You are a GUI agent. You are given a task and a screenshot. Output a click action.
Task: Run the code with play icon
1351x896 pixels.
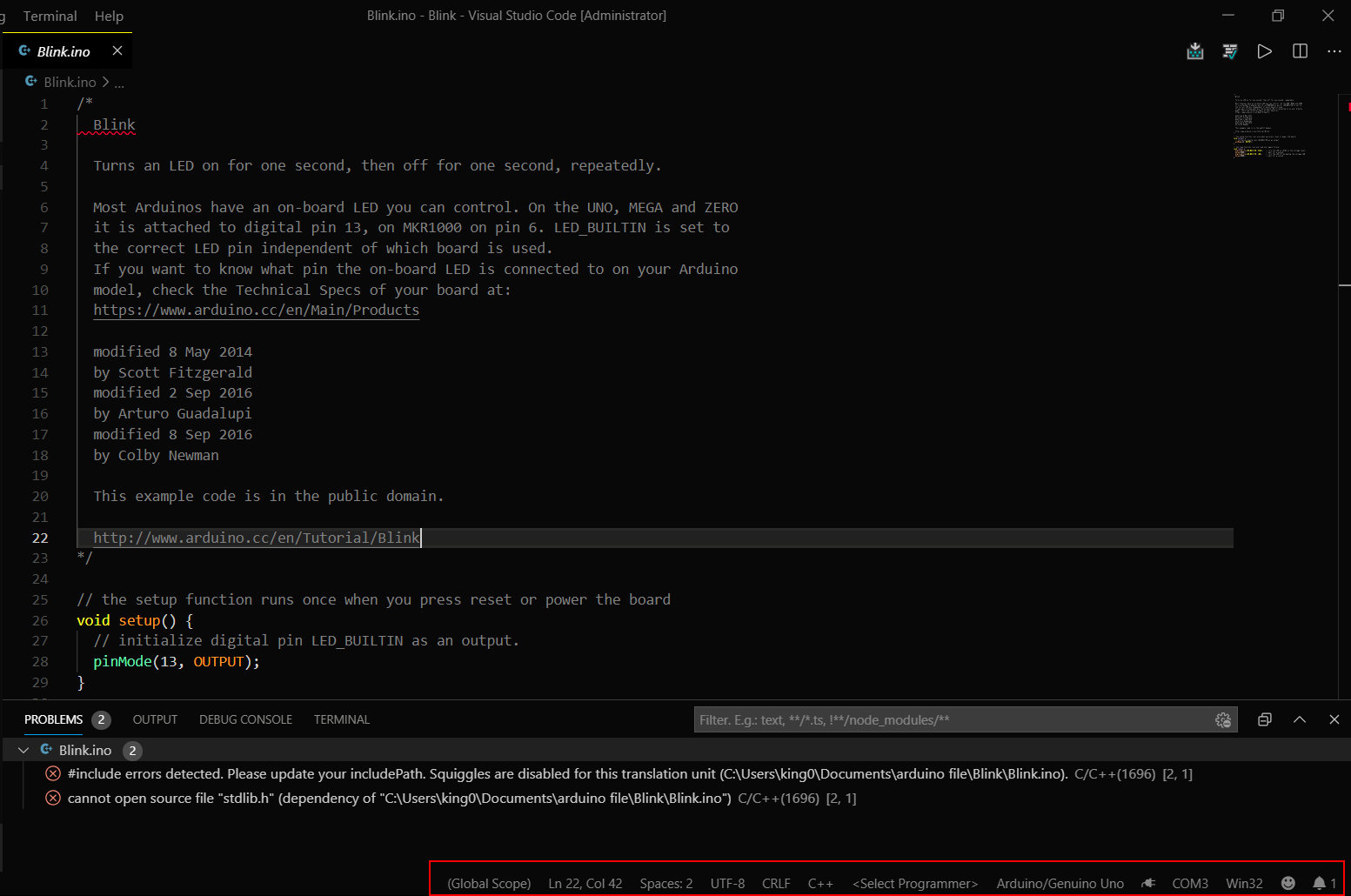pyautogui.click(x=1265, y=51)
